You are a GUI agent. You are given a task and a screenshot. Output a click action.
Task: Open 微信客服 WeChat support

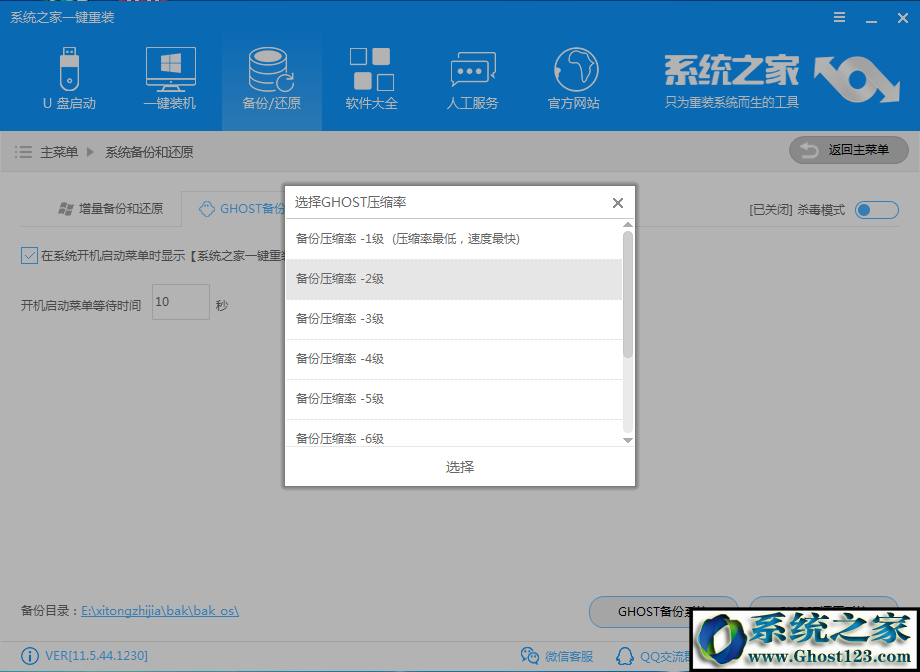click(x=557, y=655)
